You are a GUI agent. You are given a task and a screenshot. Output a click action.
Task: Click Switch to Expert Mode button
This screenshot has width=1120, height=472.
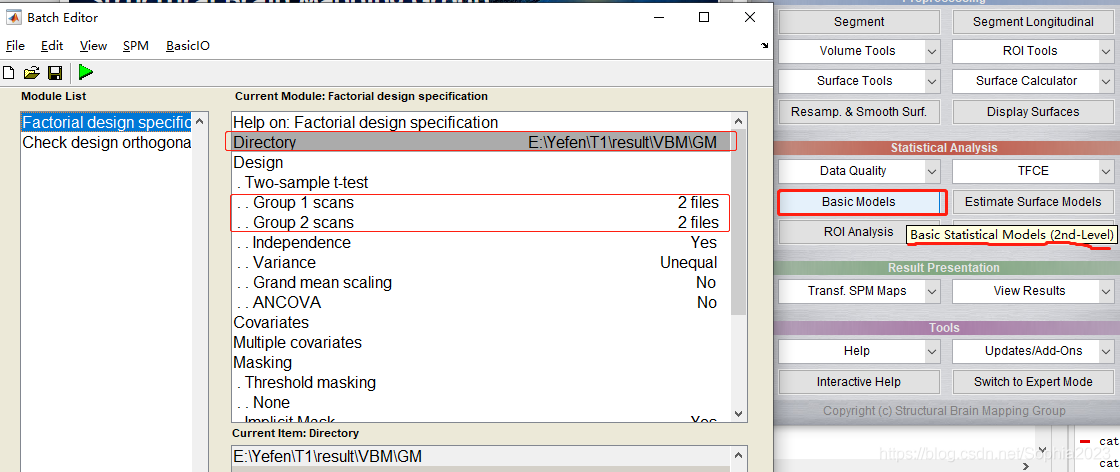(x=1033, y=381)
